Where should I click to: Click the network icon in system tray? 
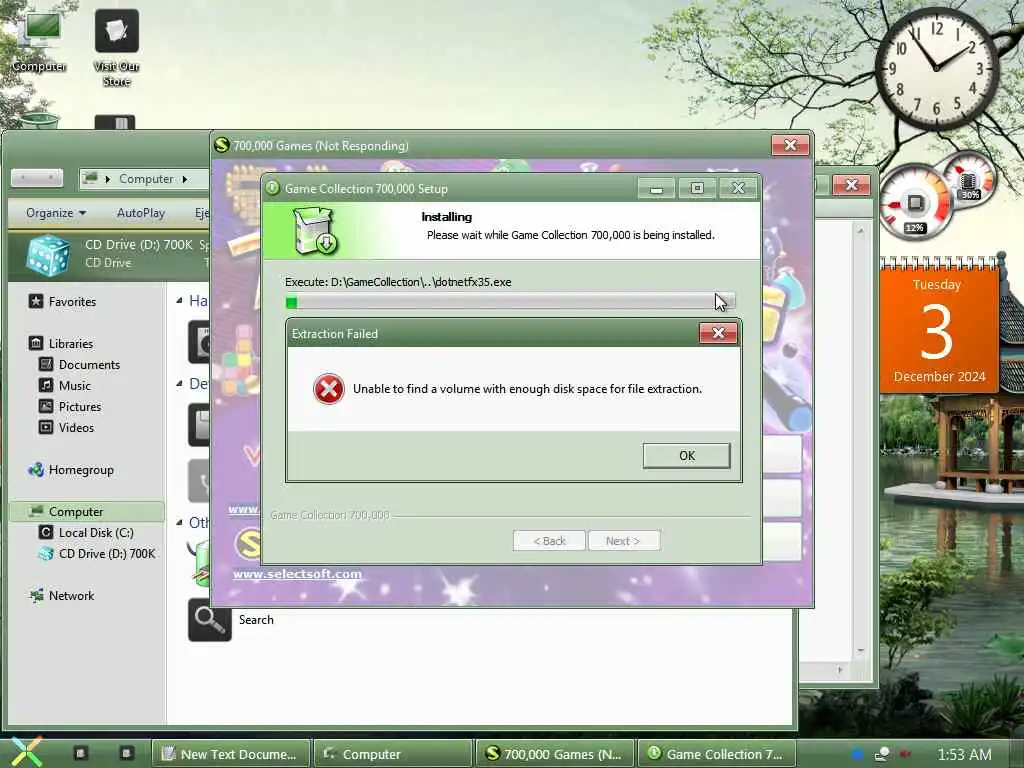click(882, 754)
